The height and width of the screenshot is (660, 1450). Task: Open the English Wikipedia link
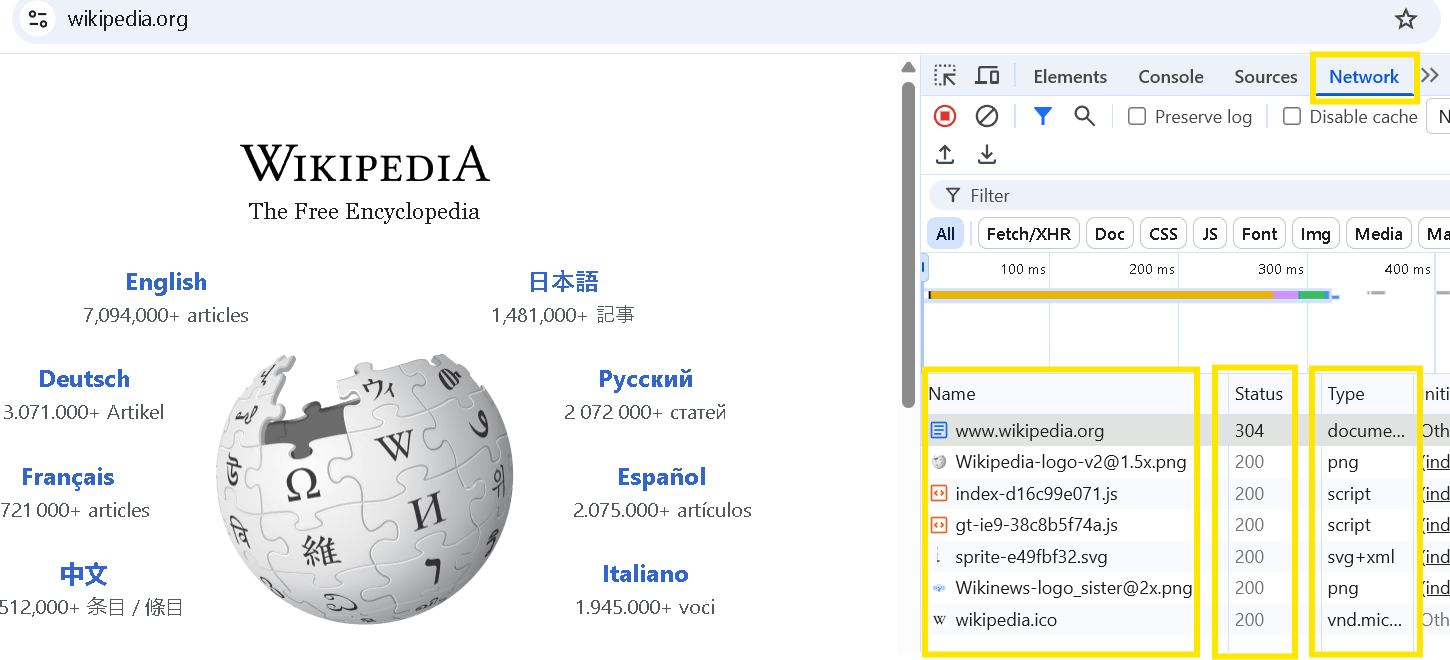[x=166, y=281]
